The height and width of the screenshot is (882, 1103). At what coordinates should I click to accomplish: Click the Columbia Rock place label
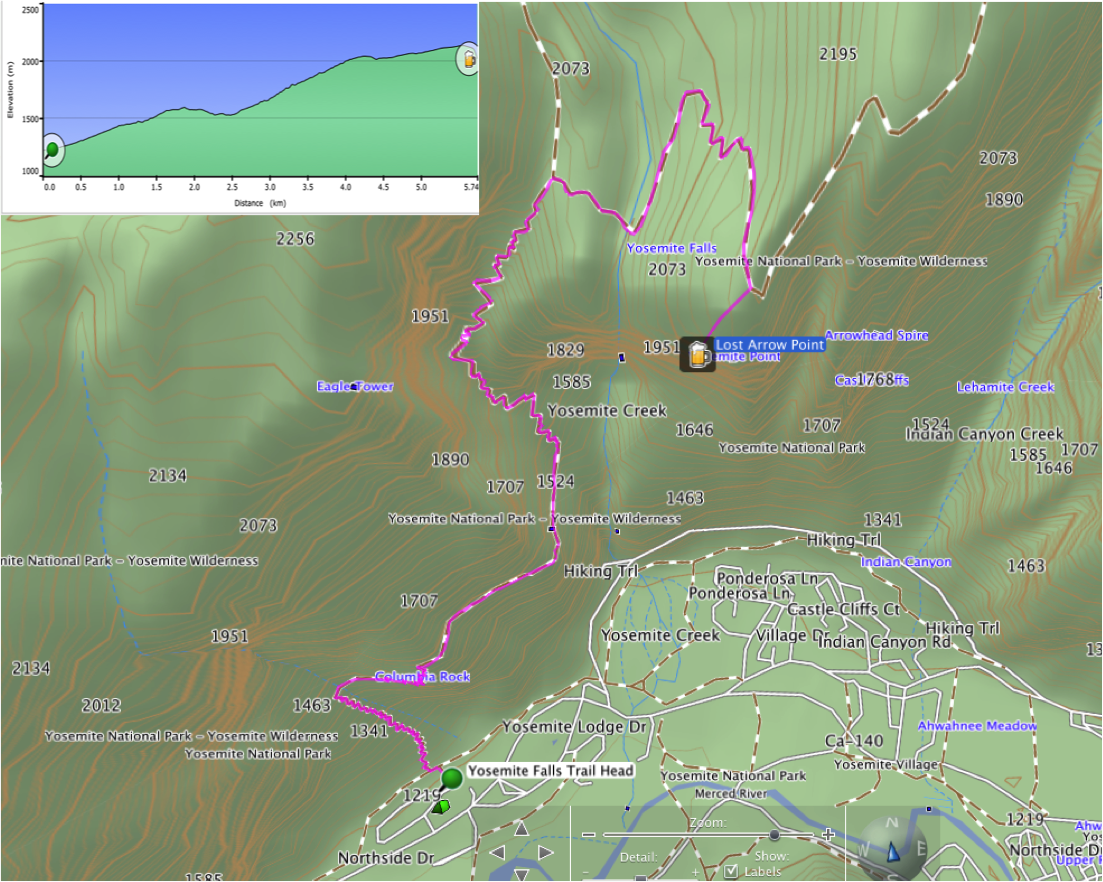coord(422,677)
